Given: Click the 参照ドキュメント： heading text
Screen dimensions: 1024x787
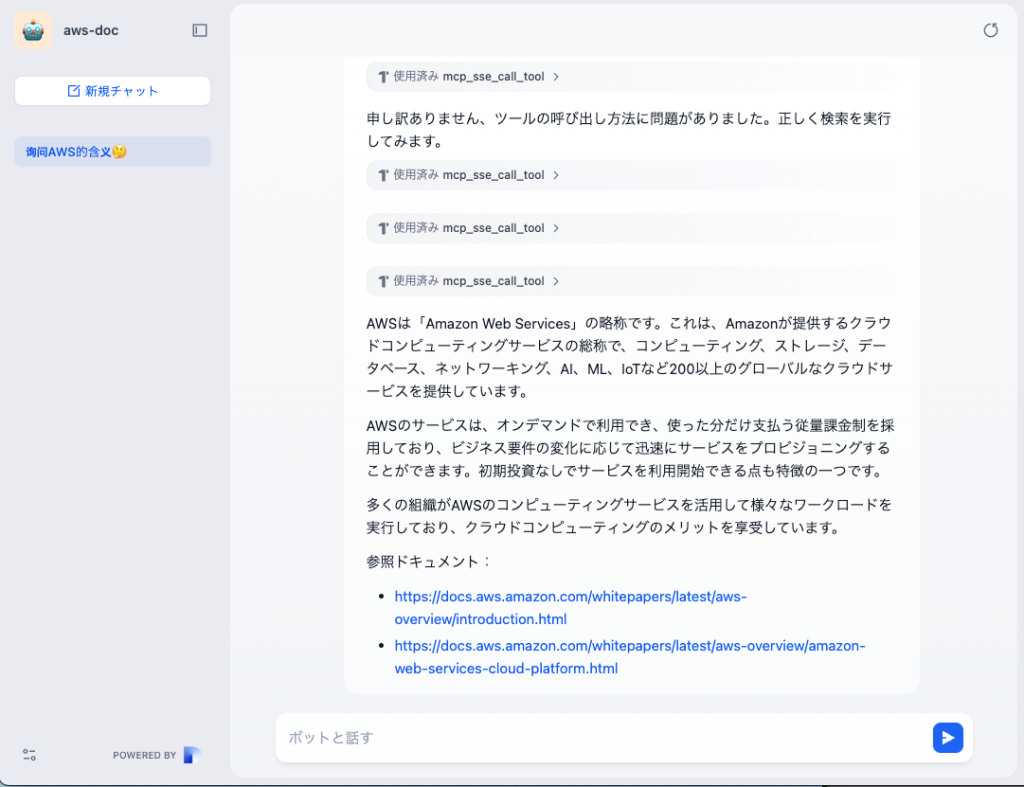Looking at the screenshot, I should 428,562.
